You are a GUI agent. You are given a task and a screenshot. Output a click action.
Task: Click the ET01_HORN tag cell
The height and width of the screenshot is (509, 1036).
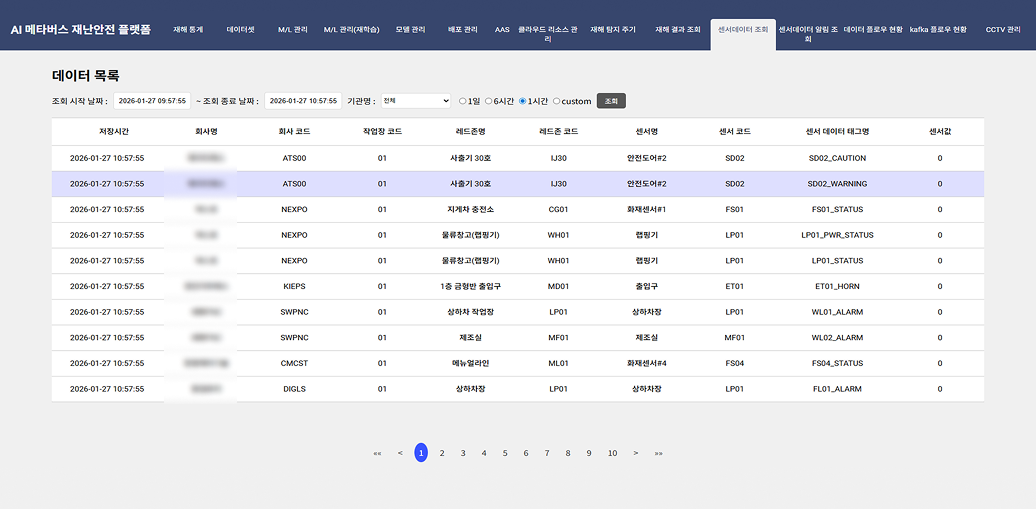[837, 286]
